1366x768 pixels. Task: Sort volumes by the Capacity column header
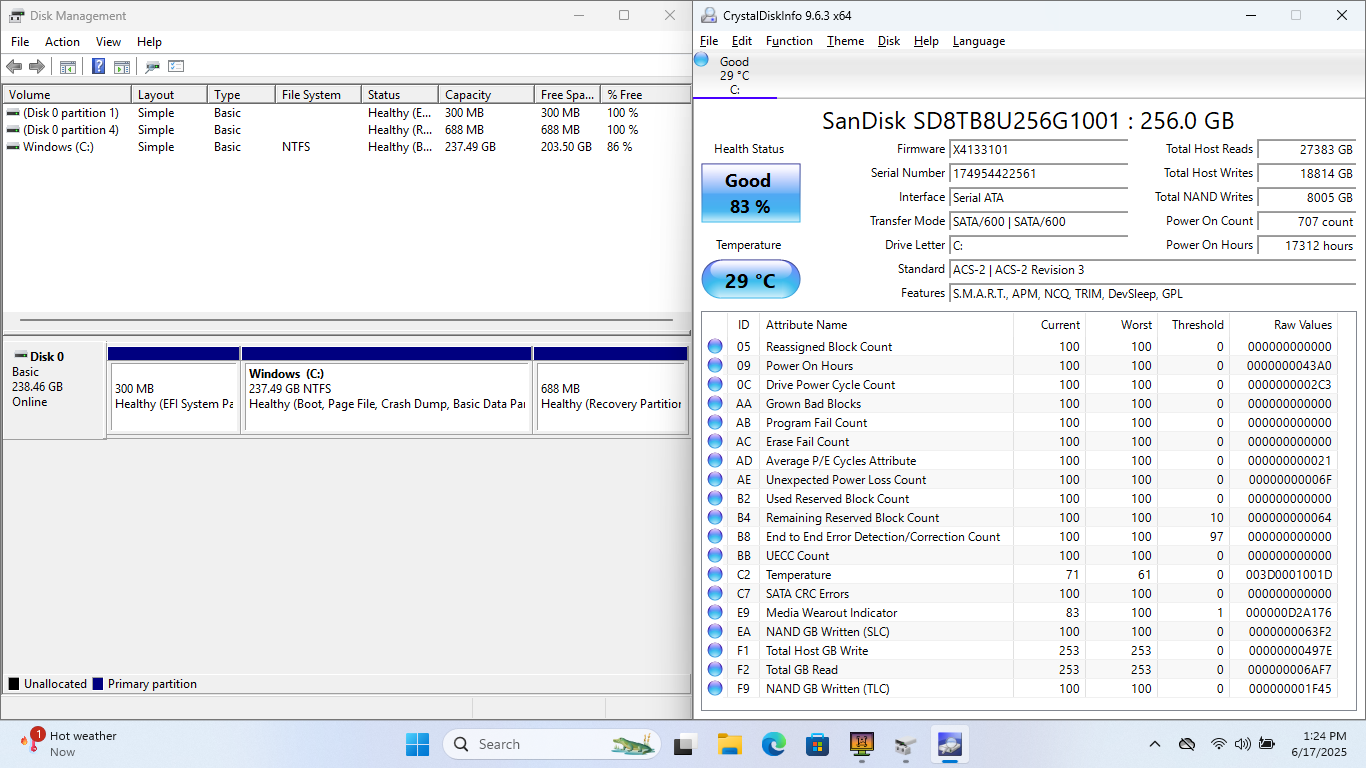(485, 95)
